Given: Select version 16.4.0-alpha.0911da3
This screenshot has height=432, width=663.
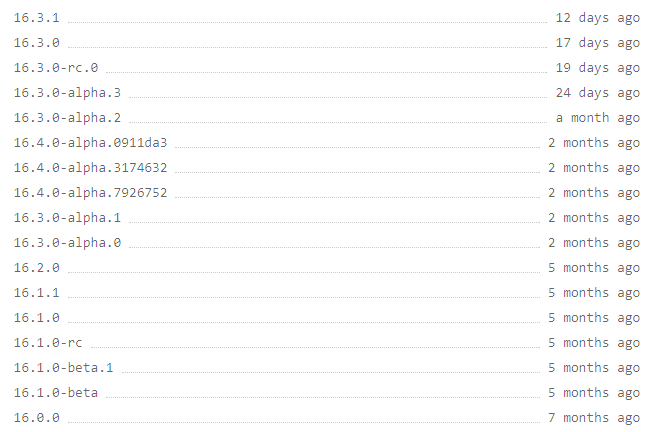Looking at the screenshot, I should 90,142.
